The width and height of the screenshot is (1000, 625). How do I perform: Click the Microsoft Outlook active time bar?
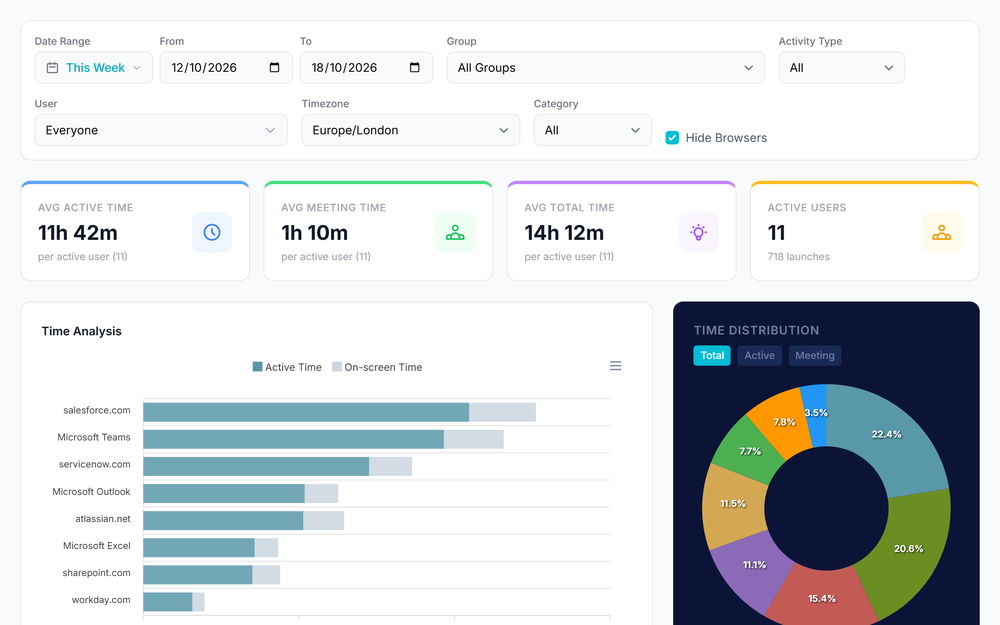click(224, 493)
